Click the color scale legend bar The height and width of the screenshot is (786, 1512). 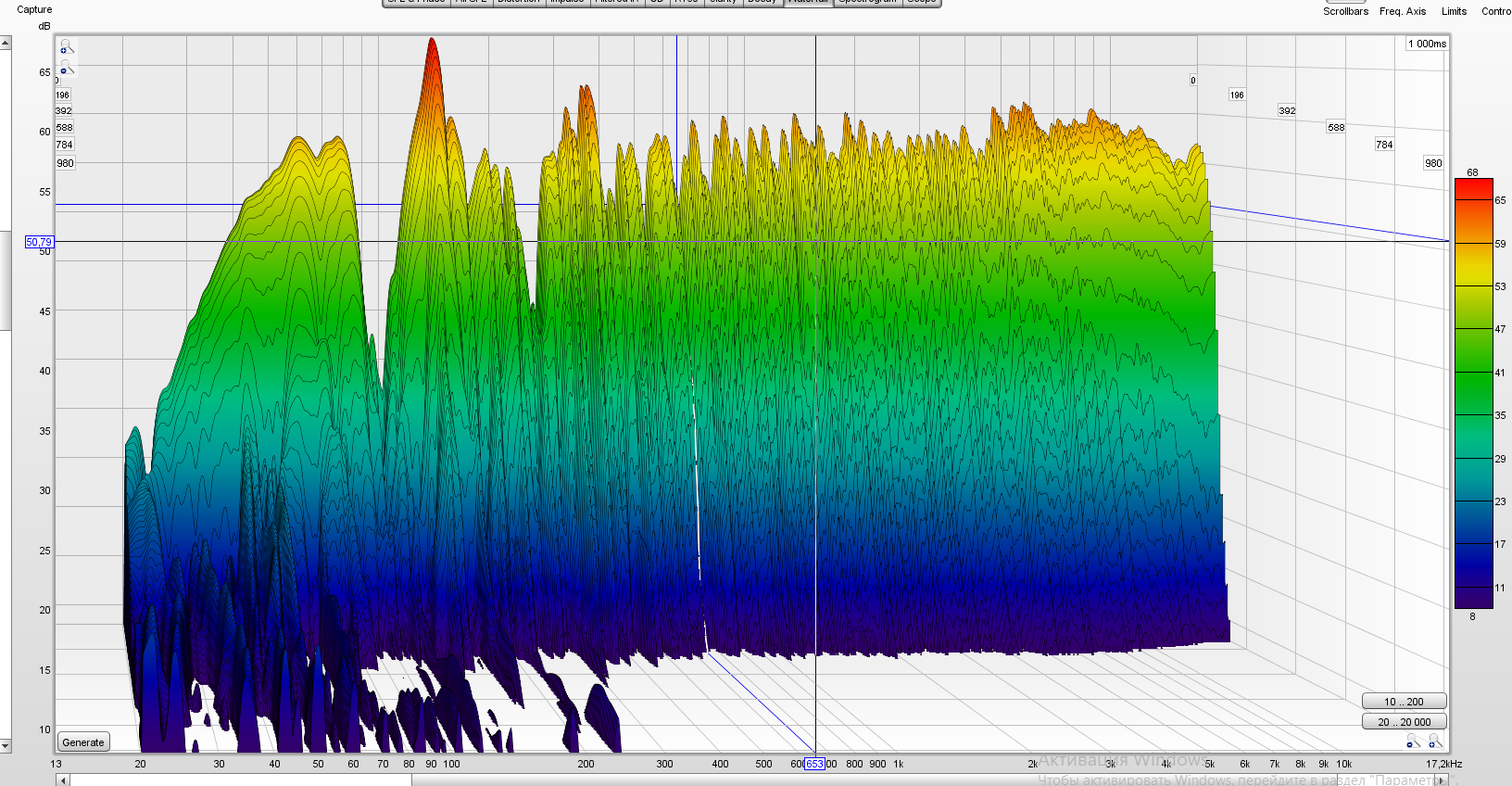(1473, 394)
